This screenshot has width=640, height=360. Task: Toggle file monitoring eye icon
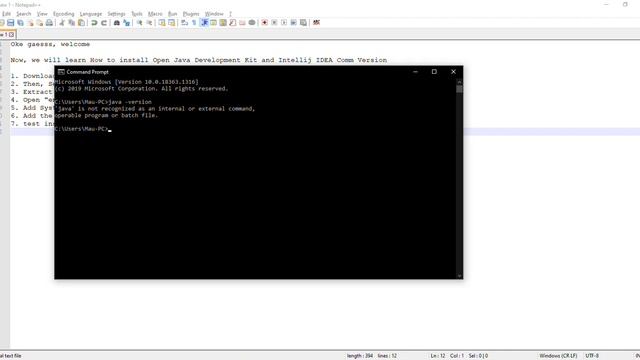pyautogui.click(x=252, y=23)
